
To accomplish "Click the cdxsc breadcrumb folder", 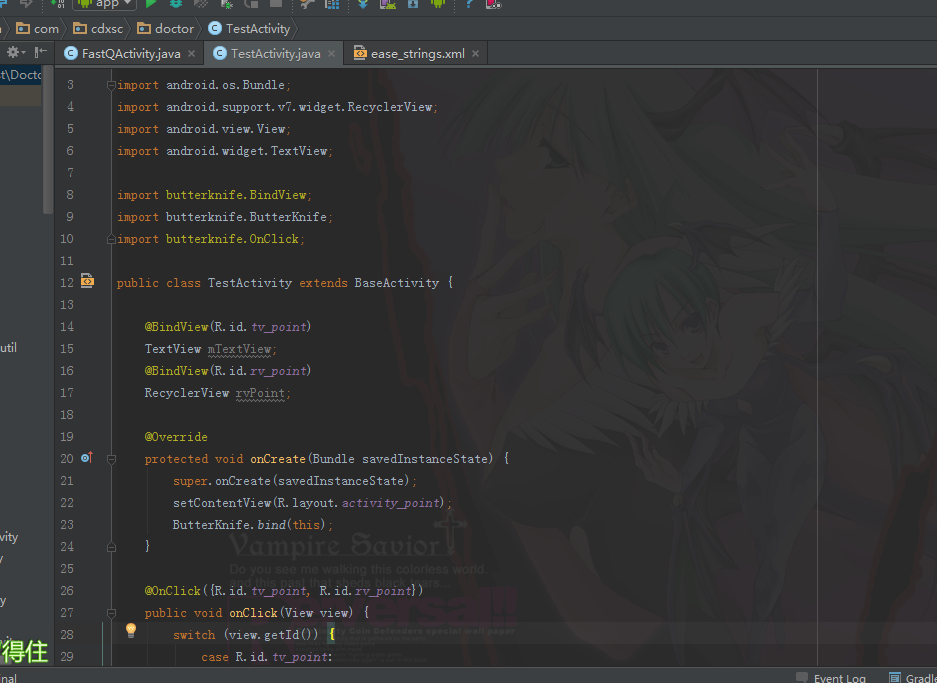I will (x=98, y=29).
